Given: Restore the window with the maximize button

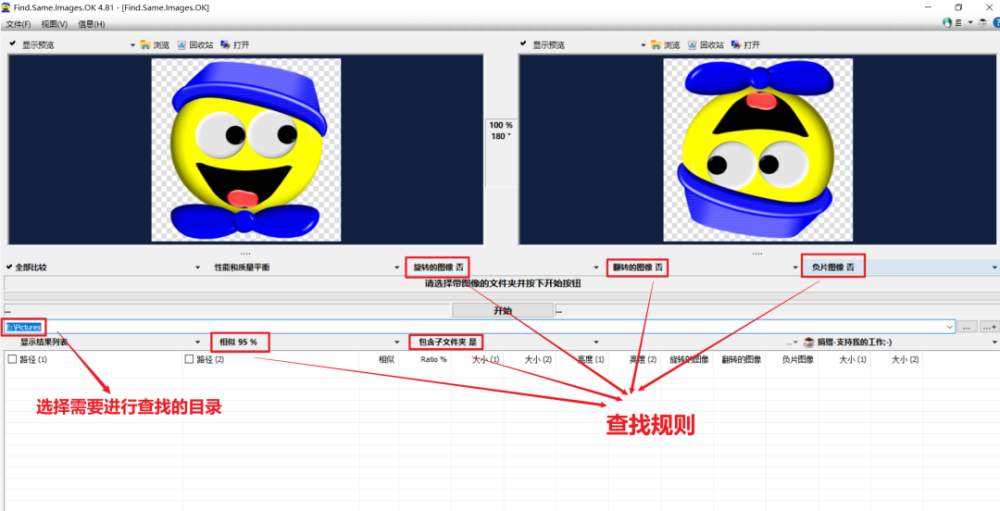Looking at the screenshot, I should (958, 7).
